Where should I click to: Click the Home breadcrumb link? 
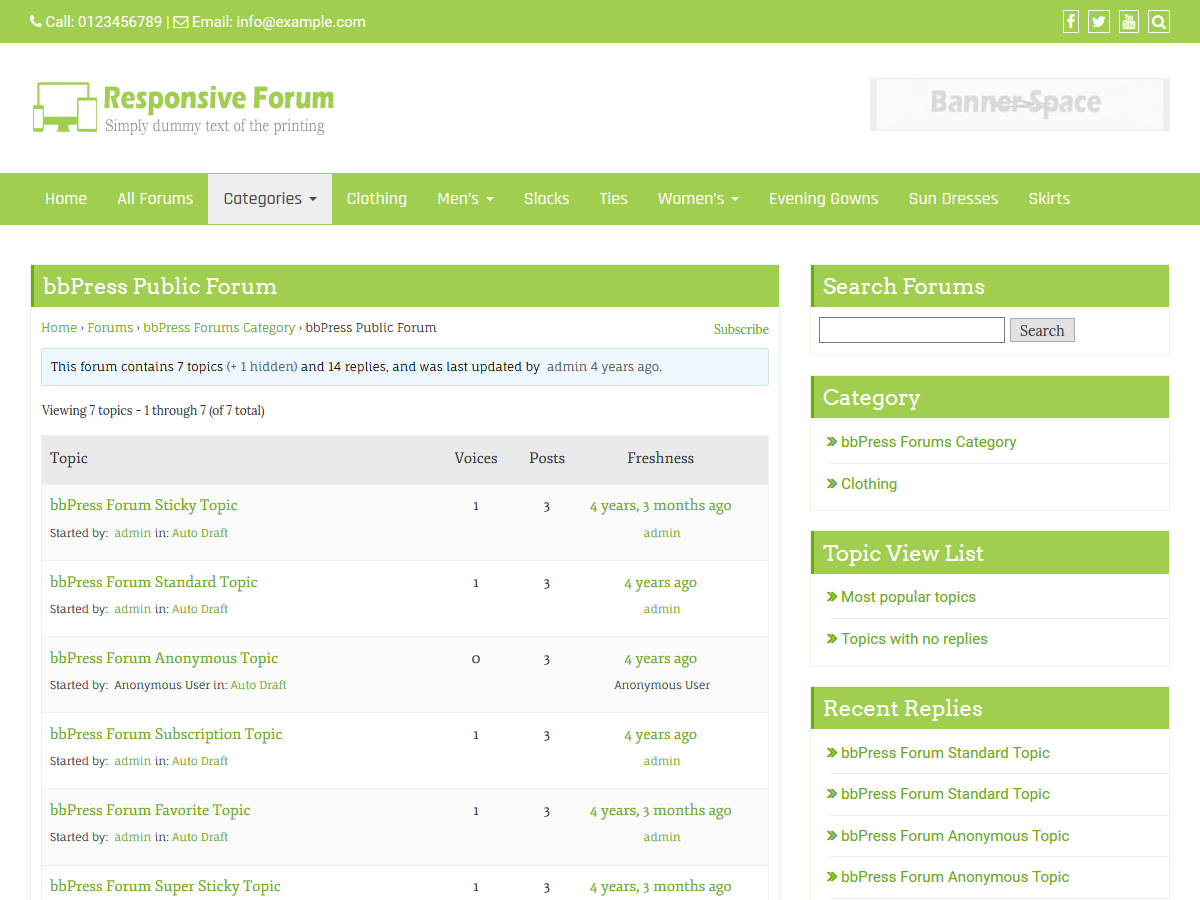click(x=59, y=328)
